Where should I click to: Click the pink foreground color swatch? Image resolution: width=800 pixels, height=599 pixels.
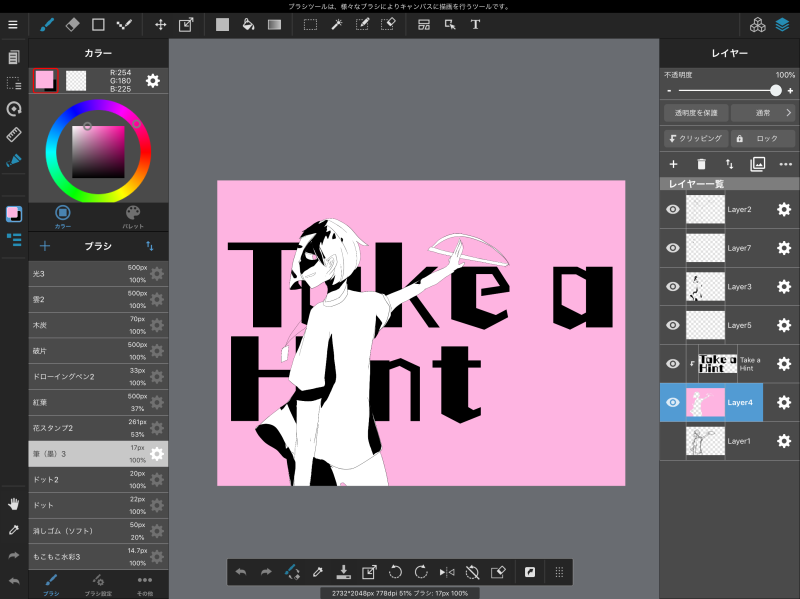click(x=45, y=80)
